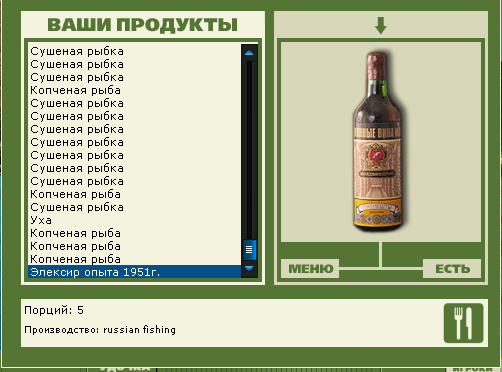
Task: Click the products list scroll-down arrow
Action: pos(249,268)
